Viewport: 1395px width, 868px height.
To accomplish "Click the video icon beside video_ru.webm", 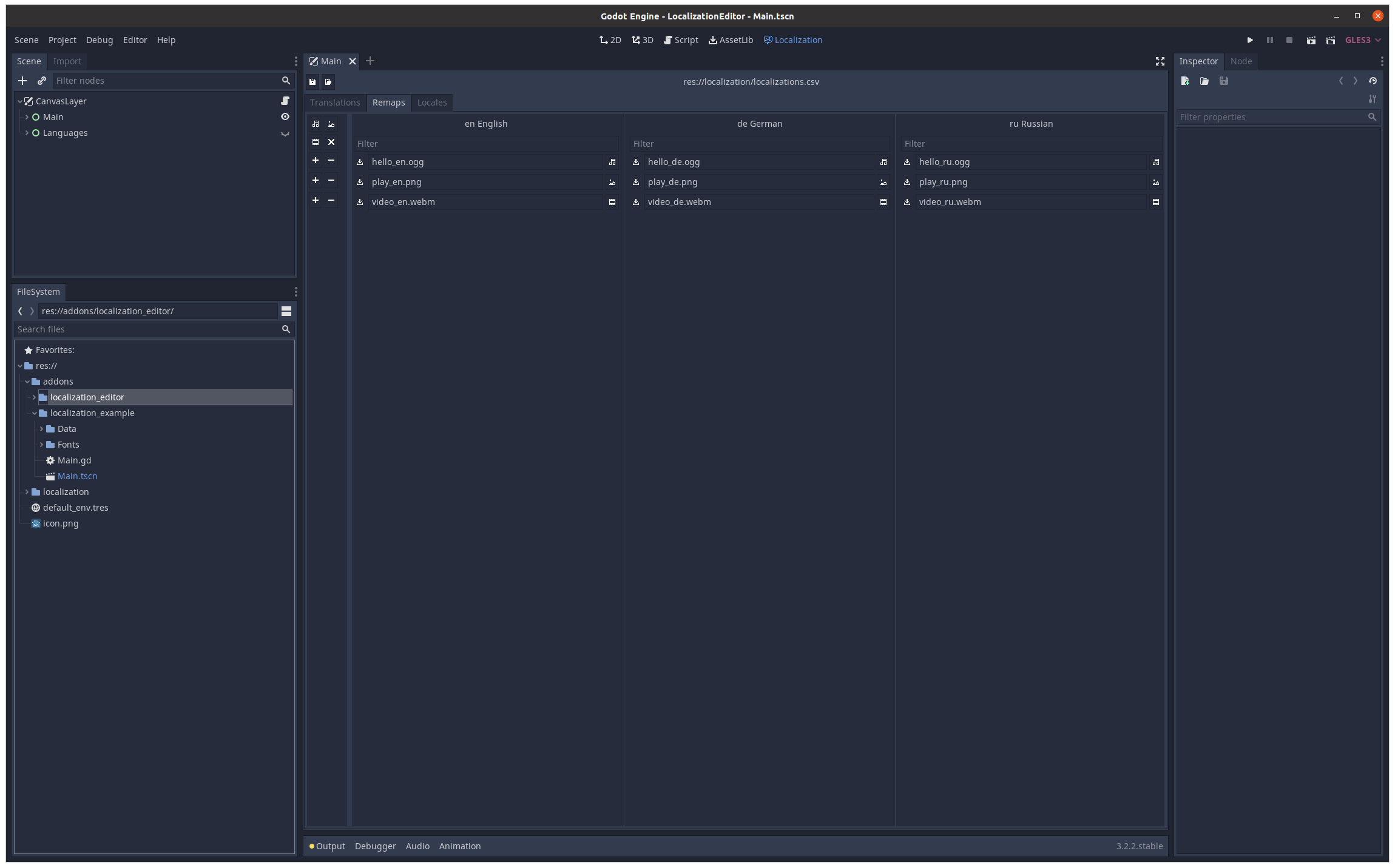I will [1156, 202].
